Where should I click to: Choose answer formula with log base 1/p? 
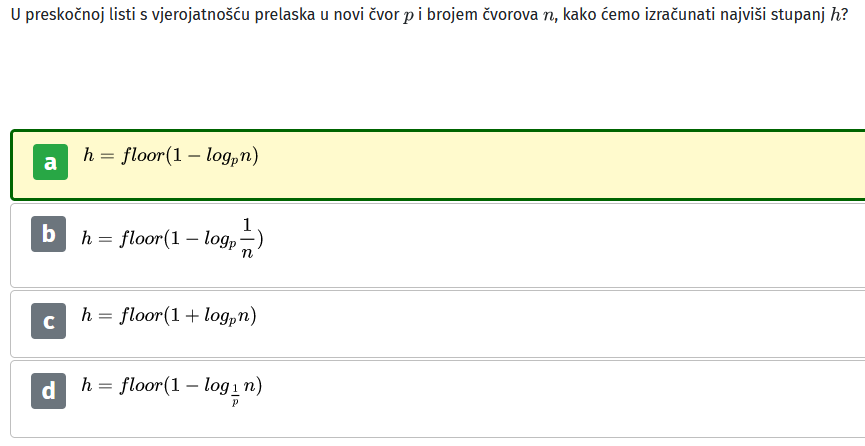pyautogui.click(x=172, y=391)
